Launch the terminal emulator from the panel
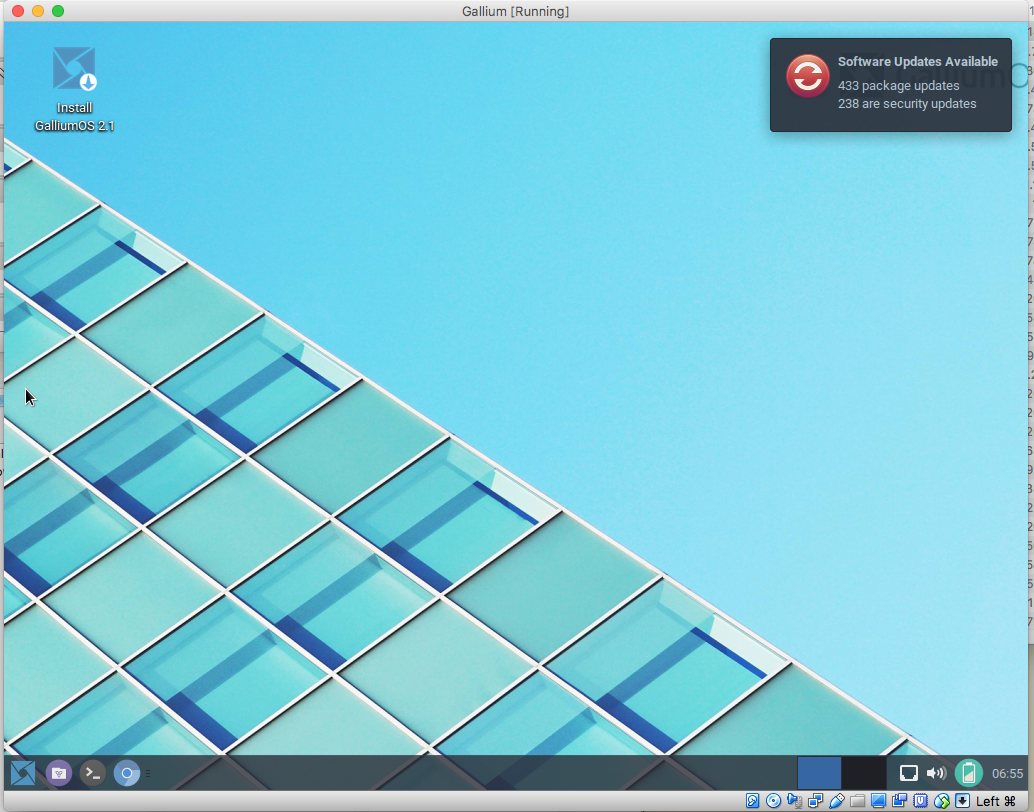Screen dimensions: 1034x812 (x=93, y=773)
